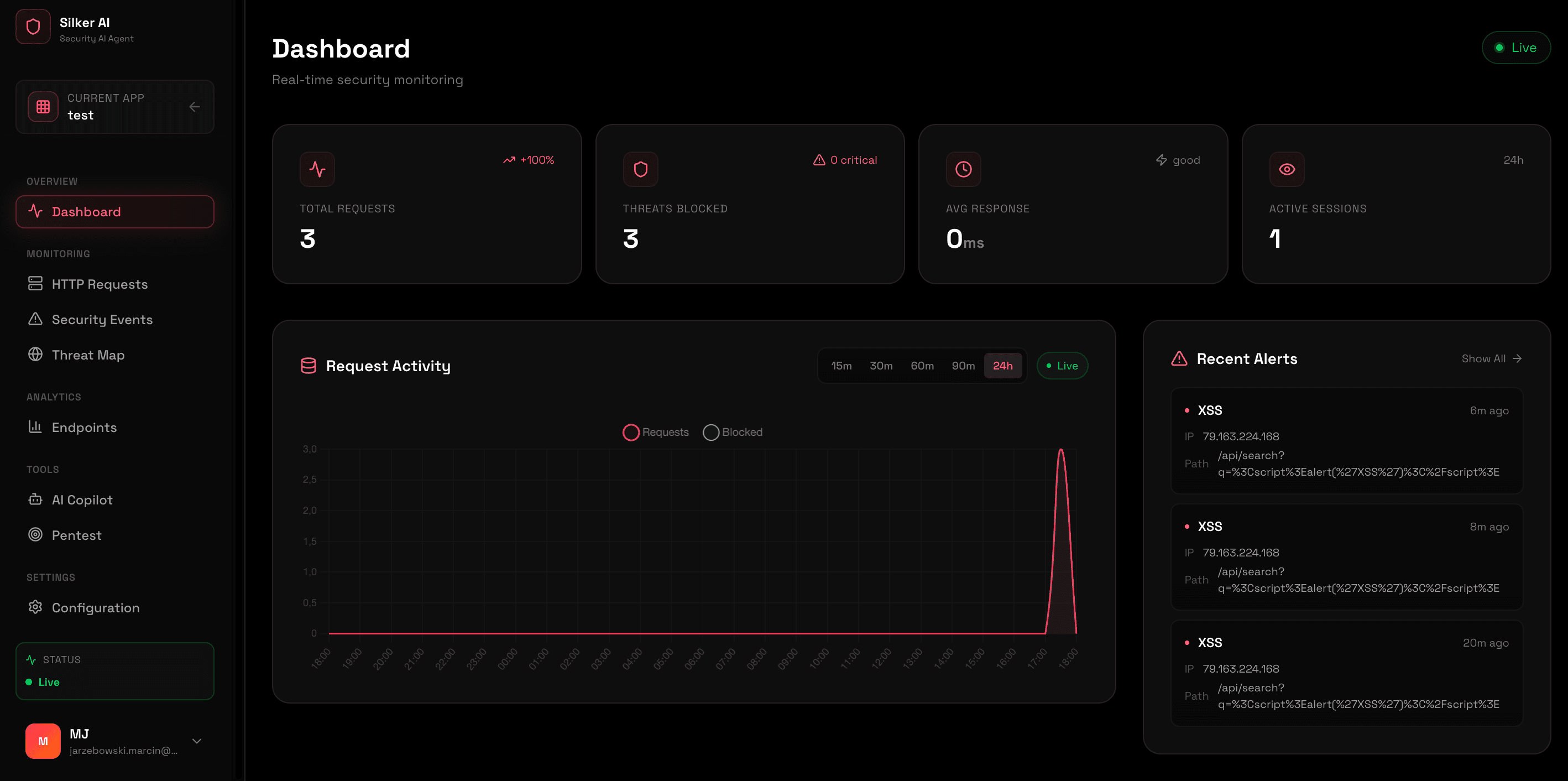Click the Security Events warning icon
The image size is (1568, 781).
(x=35, y=319)
